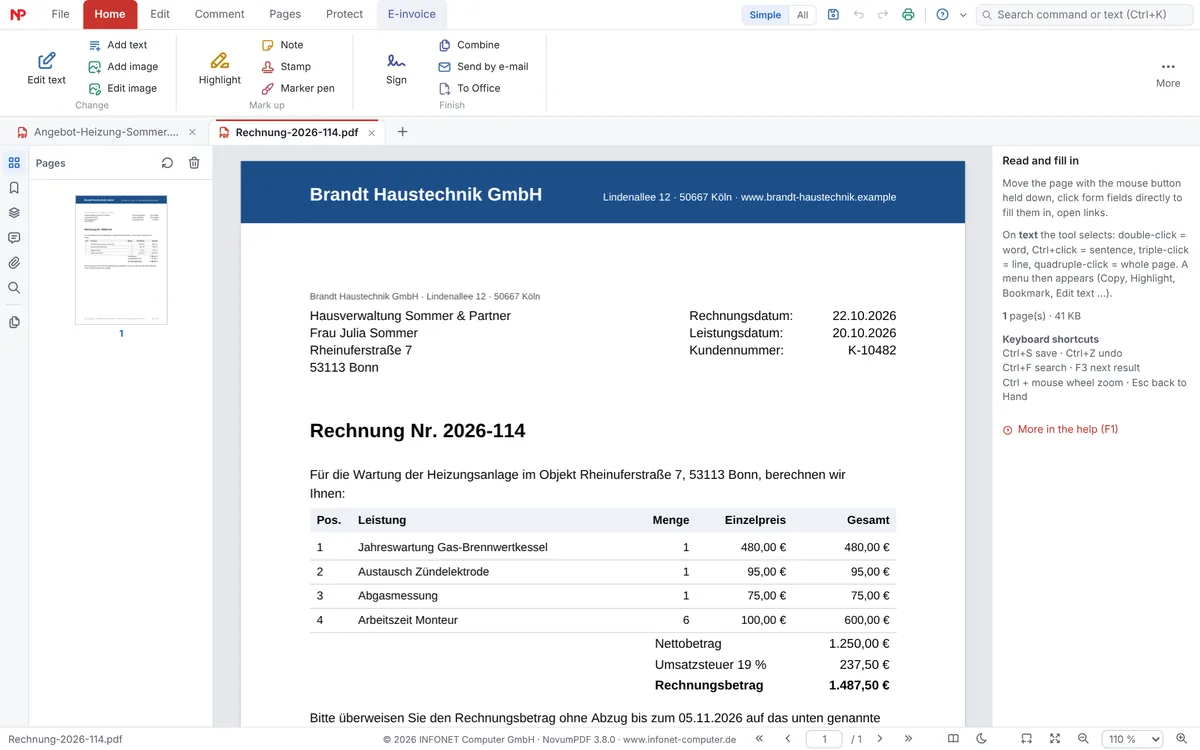Expand the help dropdown arrow
This screenshot has width=1200, height=750.
[963, 15]
